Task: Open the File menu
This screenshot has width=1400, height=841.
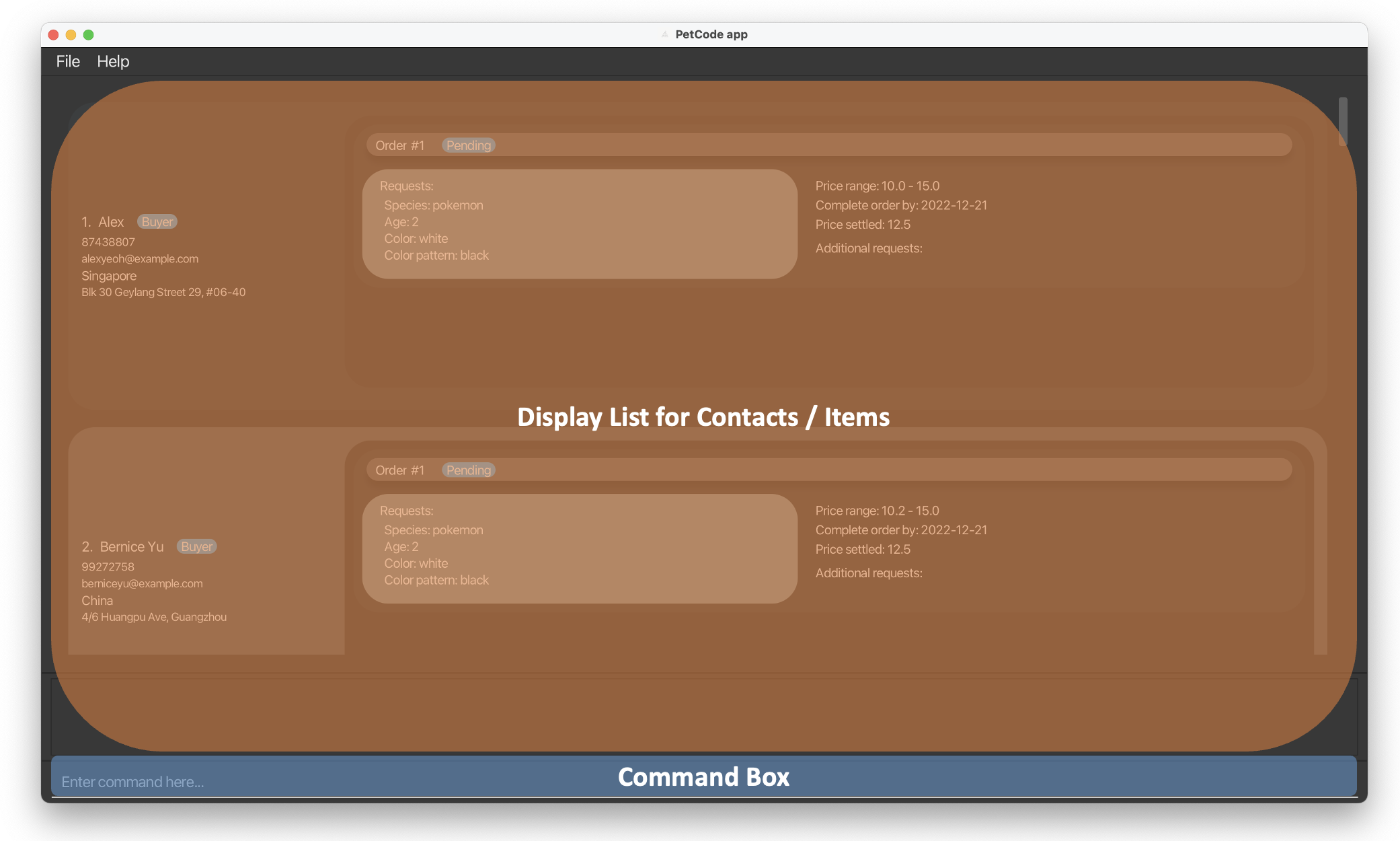Action: coord(68,61)
